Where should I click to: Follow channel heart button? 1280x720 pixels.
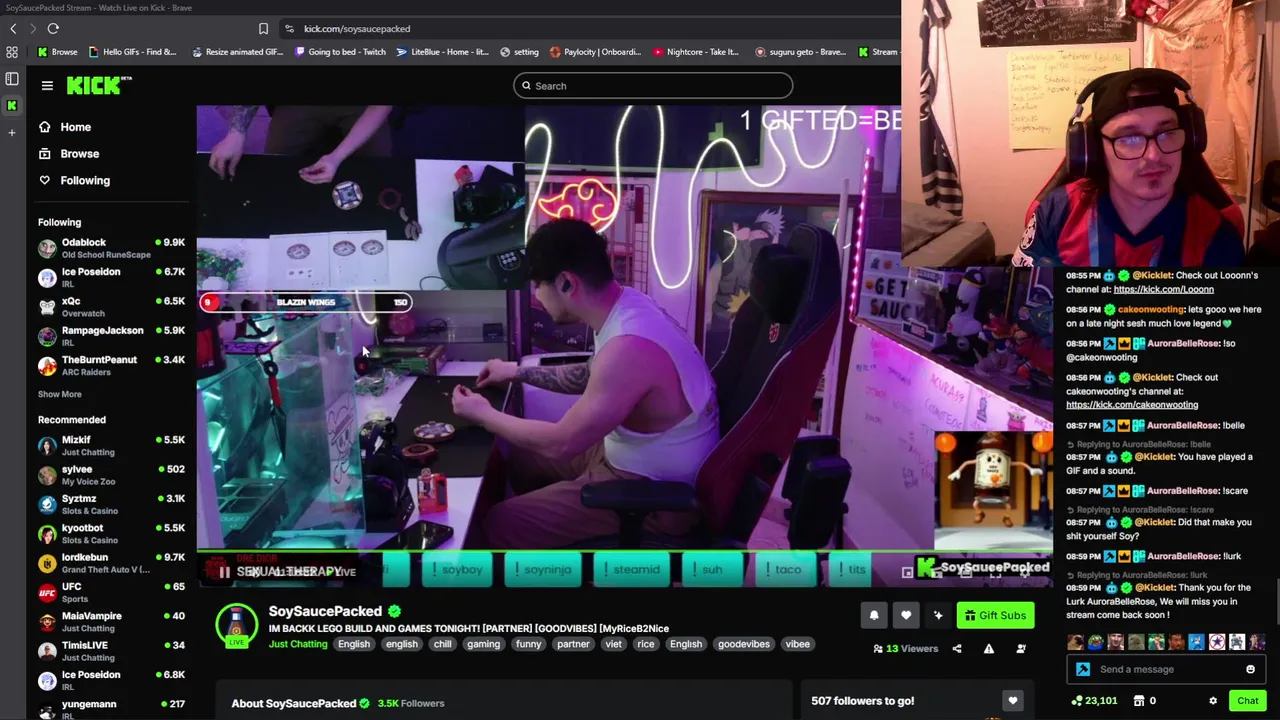906,616
